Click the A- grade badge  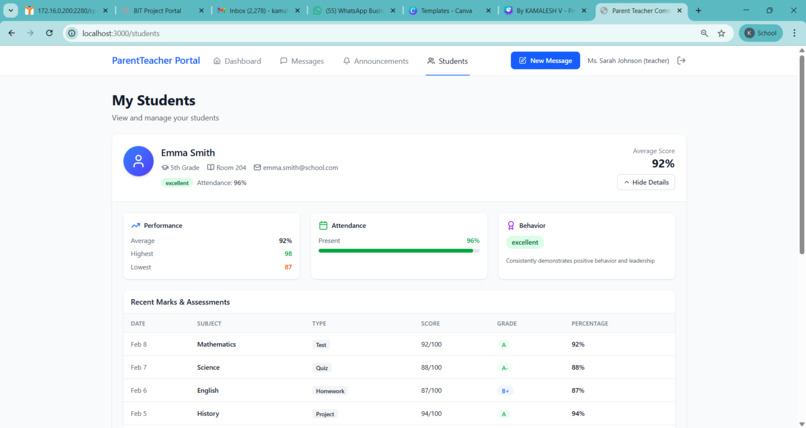(x=504, y=368)
